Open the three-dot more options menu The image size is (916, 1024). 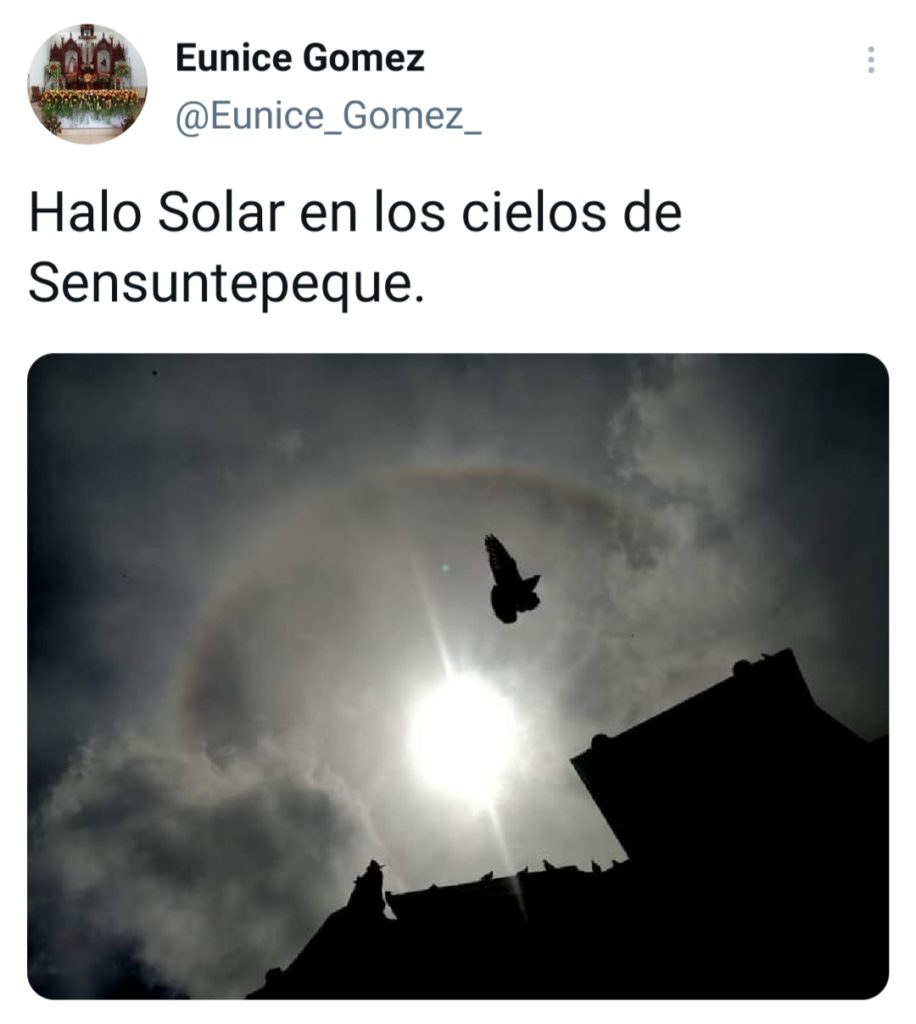(870, 59)
